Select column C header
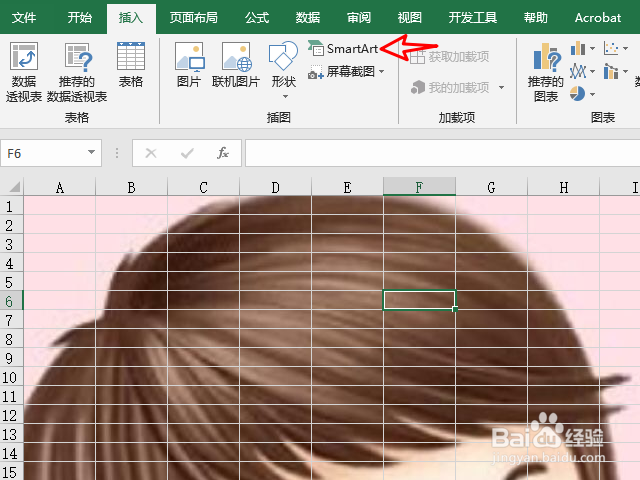 (x=203, y=187)
